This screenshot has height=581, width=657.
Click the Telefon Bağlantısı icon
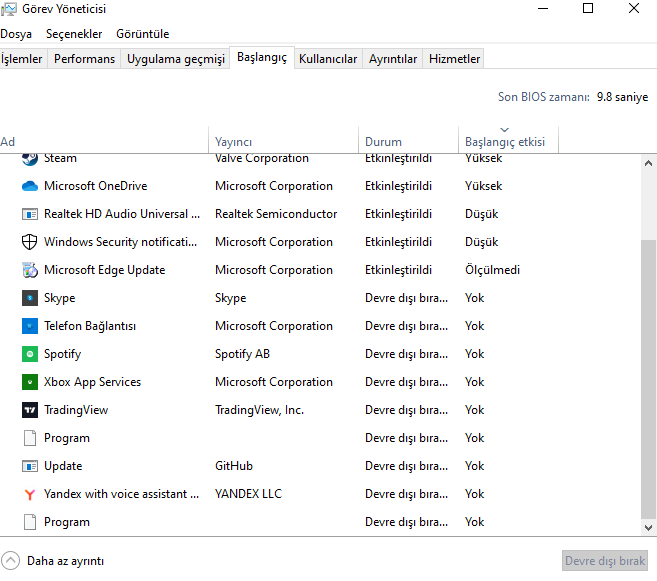(x=29, y=326)
